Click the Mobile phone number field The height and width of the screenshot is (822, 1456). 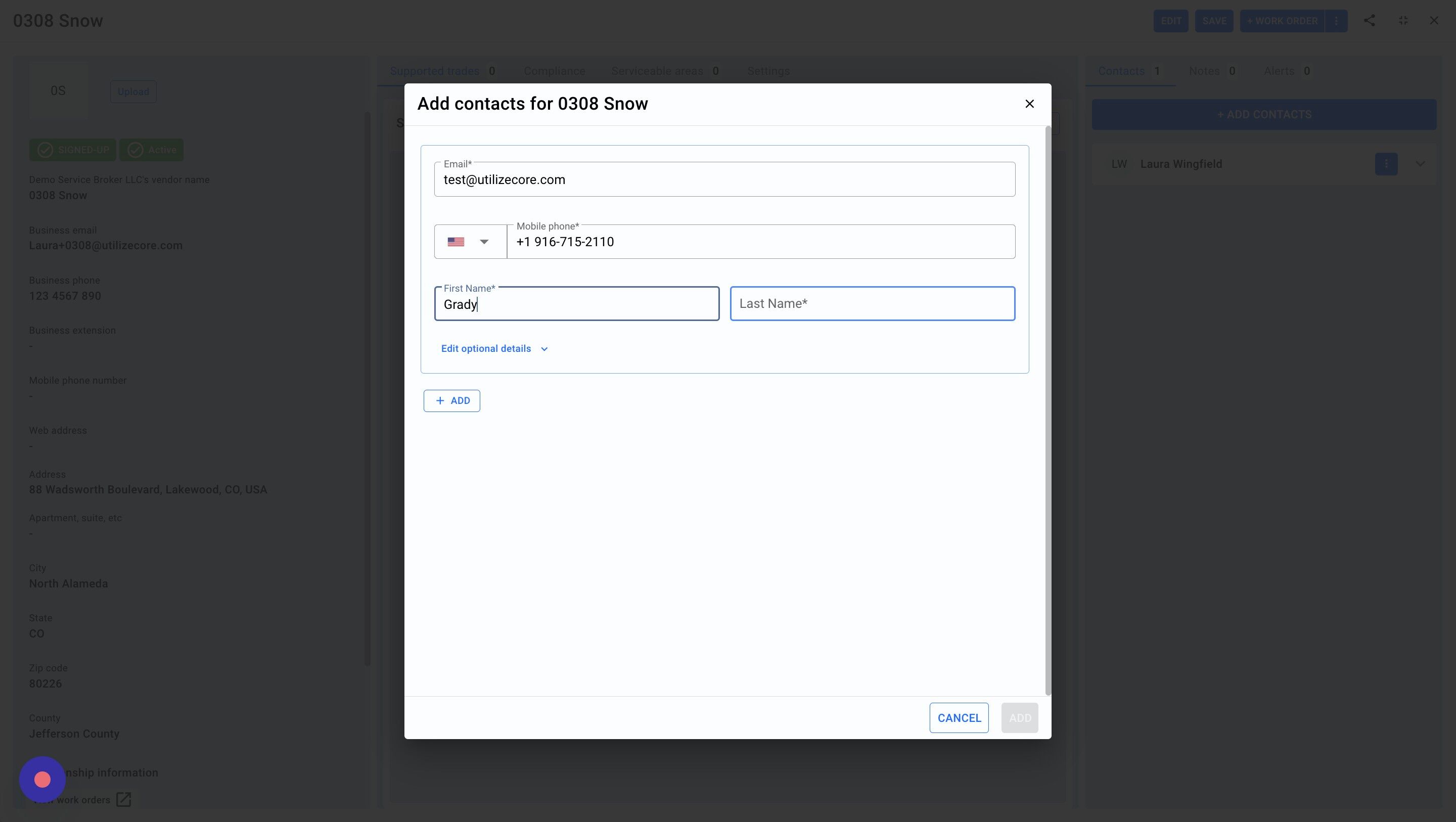point(760,242)
